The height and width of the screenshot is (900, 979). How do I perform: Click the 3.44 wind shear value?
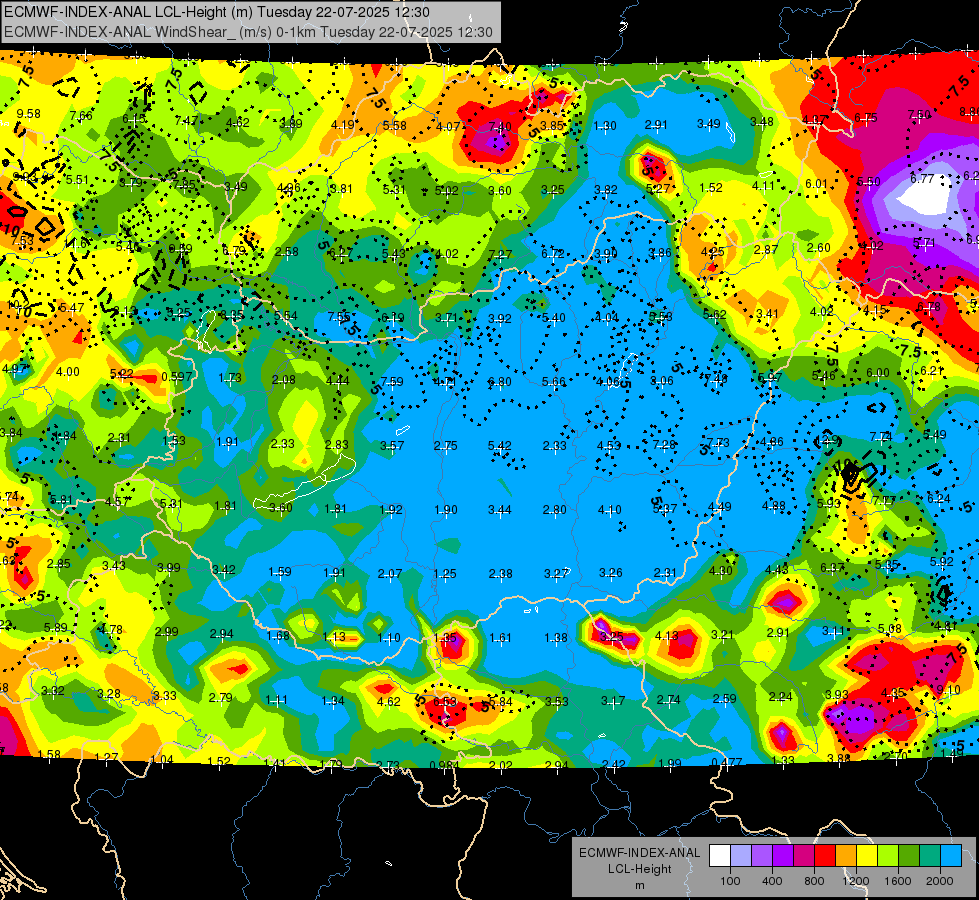[x=499, y=510]
